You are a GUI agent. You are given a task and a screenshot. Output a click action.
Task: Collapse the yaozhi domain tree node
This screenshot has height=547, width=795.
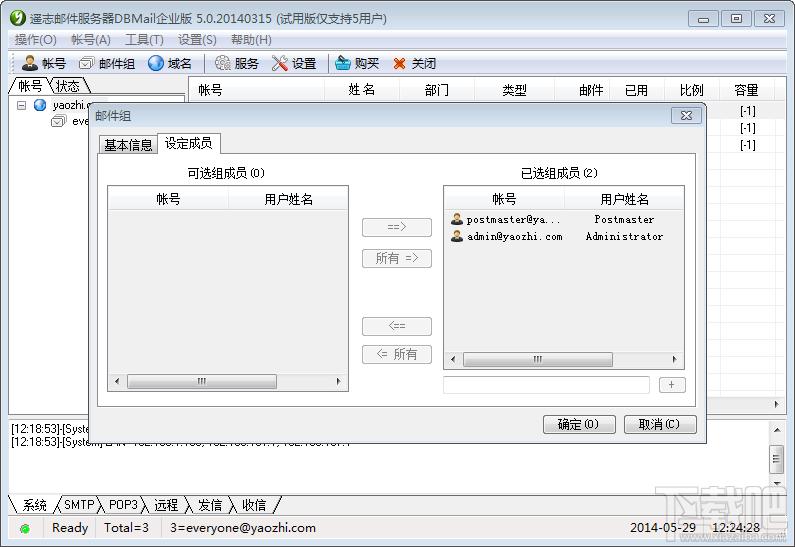[21, 105]
